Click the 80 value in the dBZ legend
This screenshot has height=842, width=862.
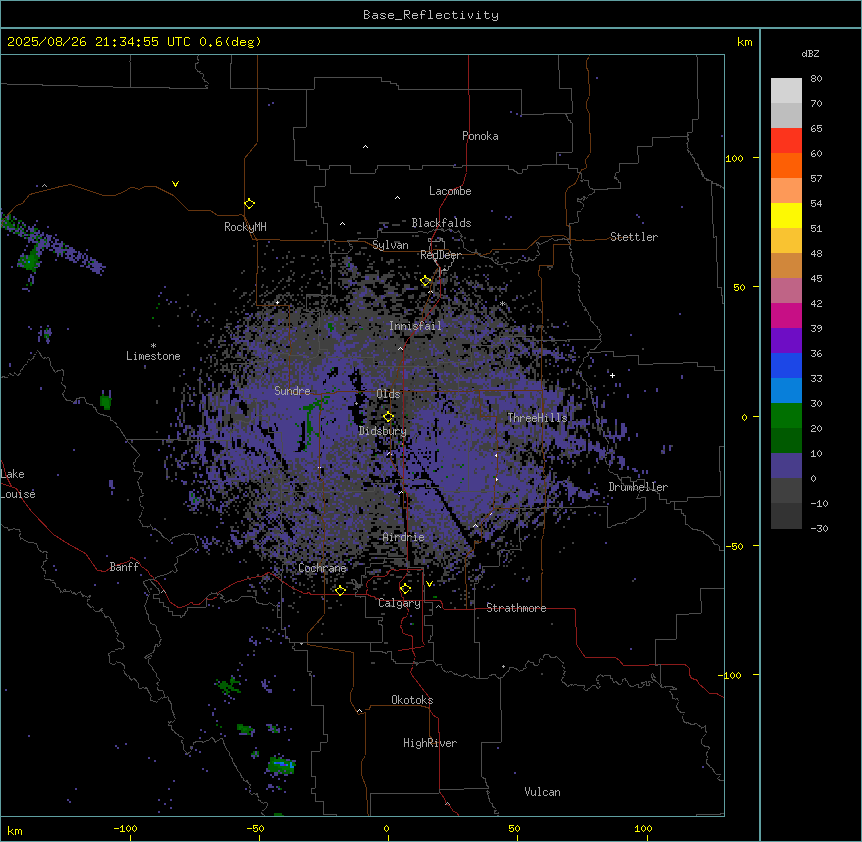pos(816,79)
